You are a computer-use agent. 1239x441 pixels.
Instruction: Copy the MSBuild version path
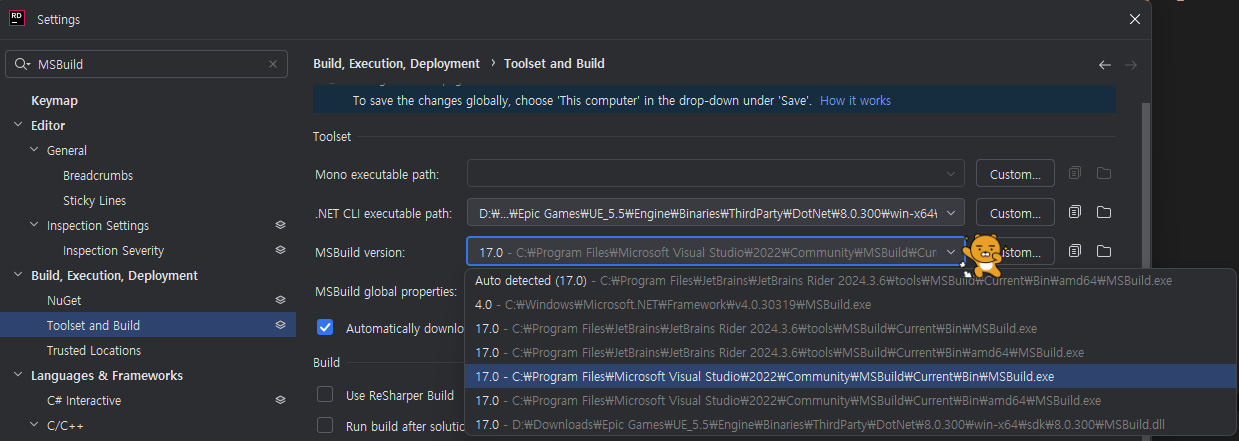(1074, 250)
